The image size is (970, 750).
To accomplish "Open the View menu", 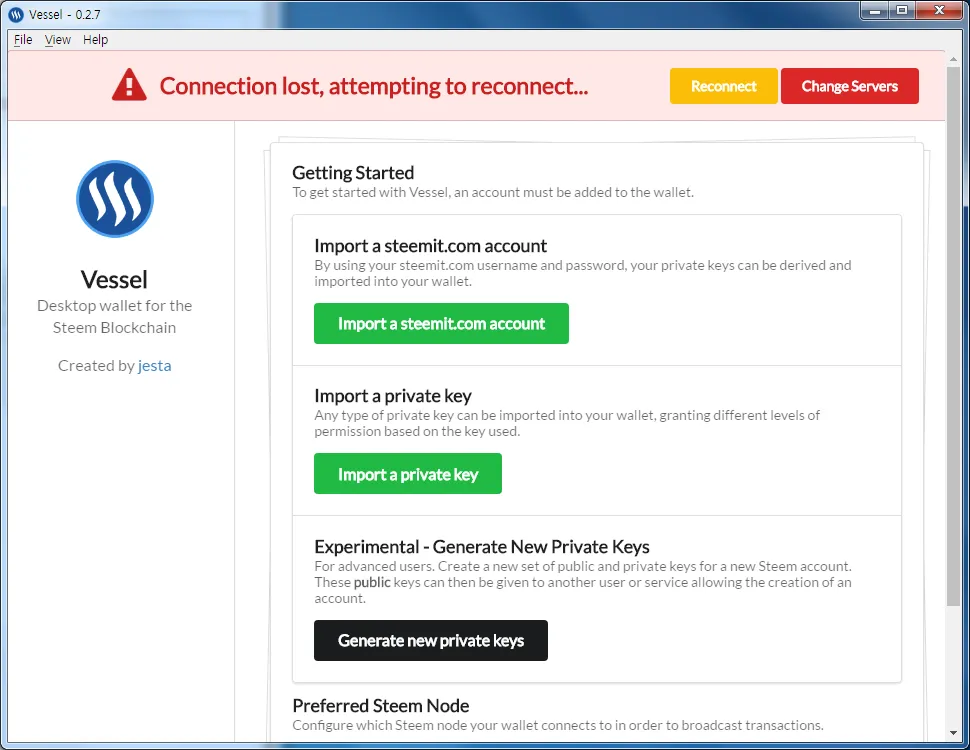I will (58, 40).
